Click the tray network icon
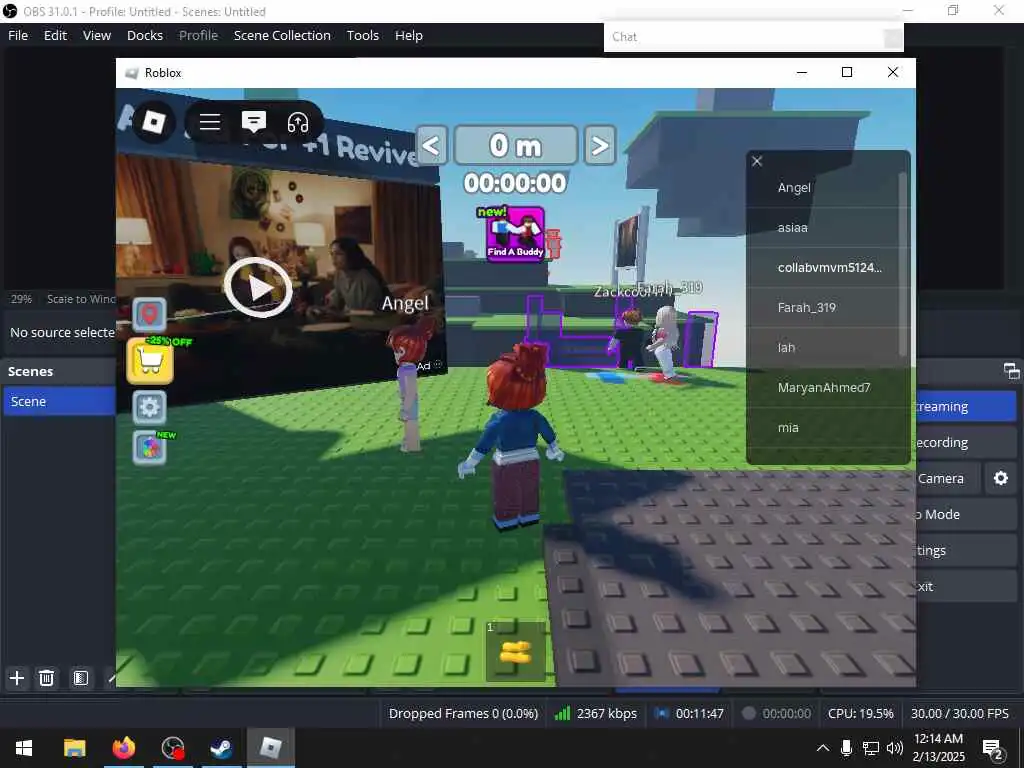This screenshot has height=768, width=1024. [x=871, y=748]
